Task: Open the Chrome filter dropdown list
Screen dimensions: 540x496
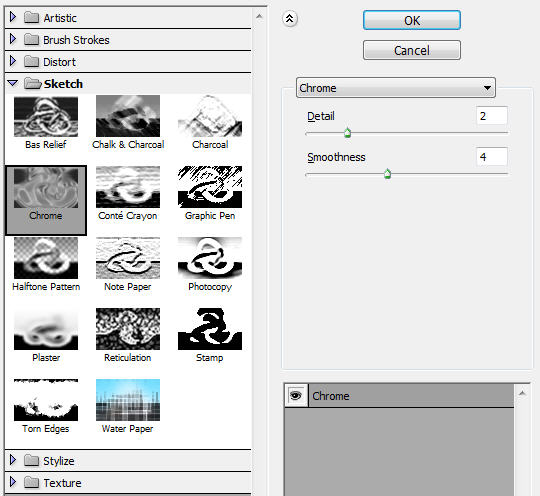Action: coord(396,88)
